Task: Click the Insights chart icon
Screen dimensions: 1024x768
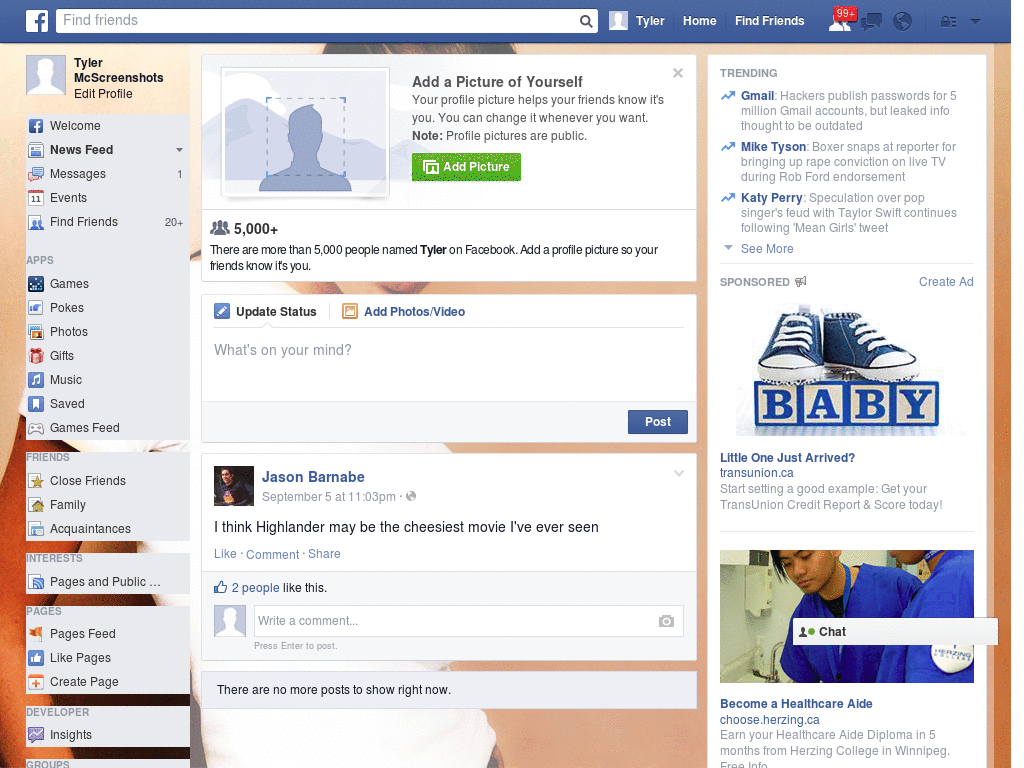Action: click(x=36, y=735)
